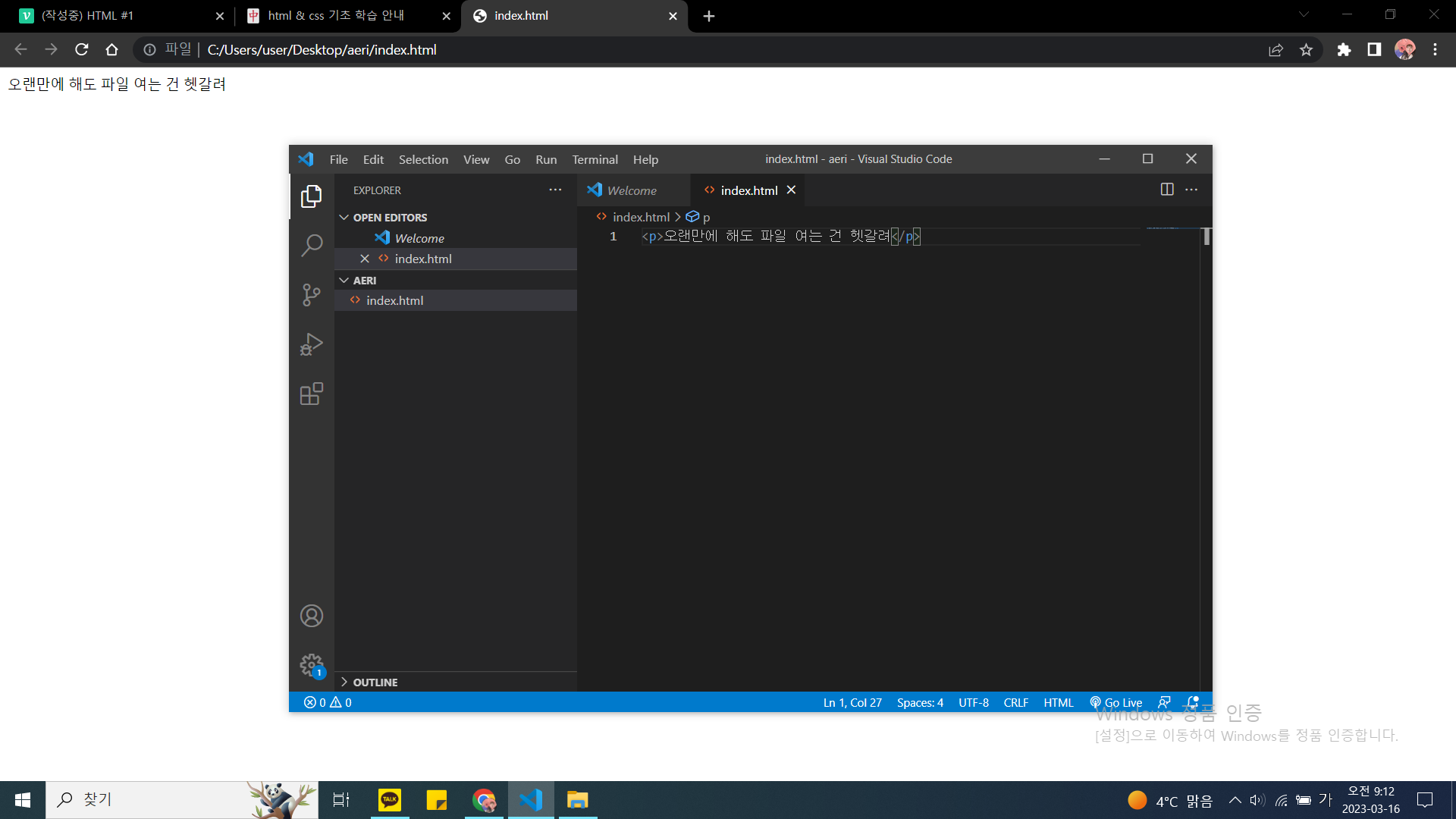Open the Extensions view

(311, 394)
